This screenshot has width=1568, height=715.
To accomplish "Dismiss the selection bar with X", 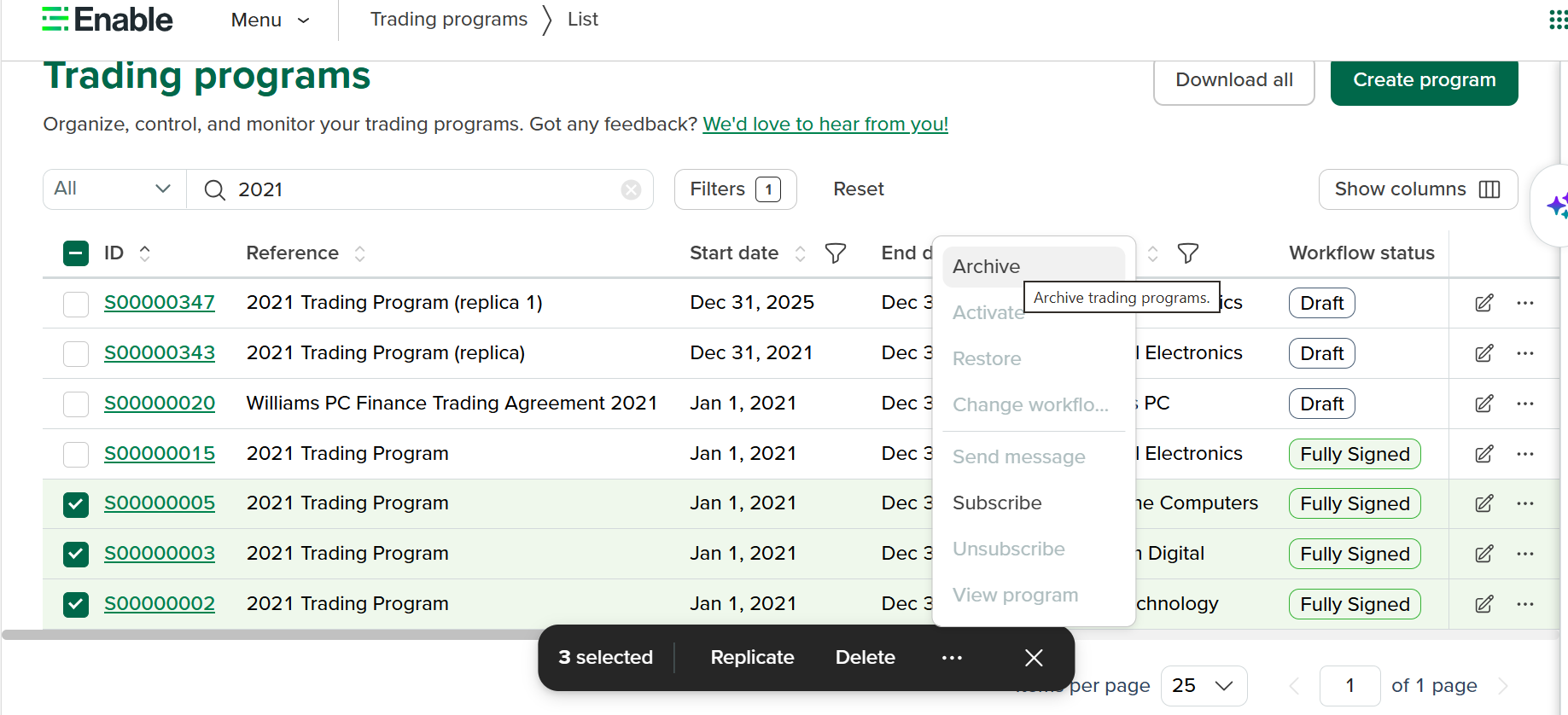I will (1034, 658).
